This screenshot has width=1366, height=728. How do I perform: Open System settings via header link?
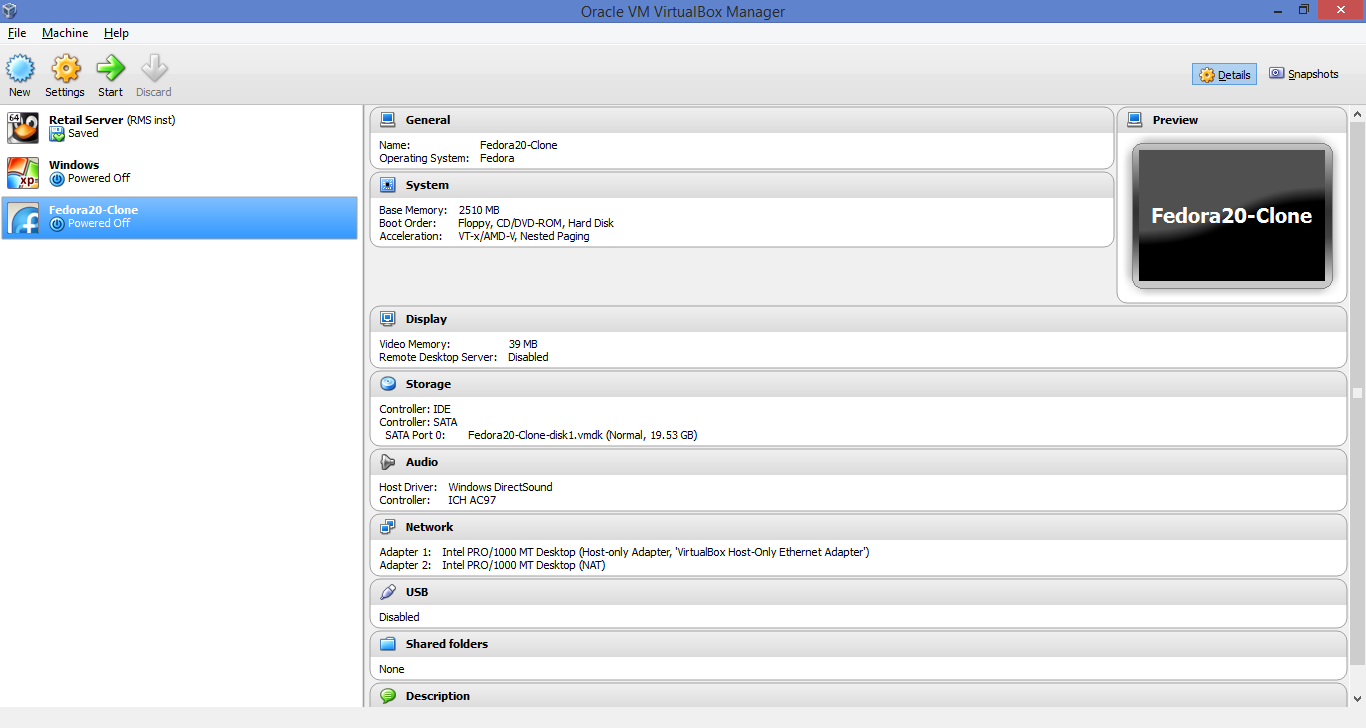427,185
